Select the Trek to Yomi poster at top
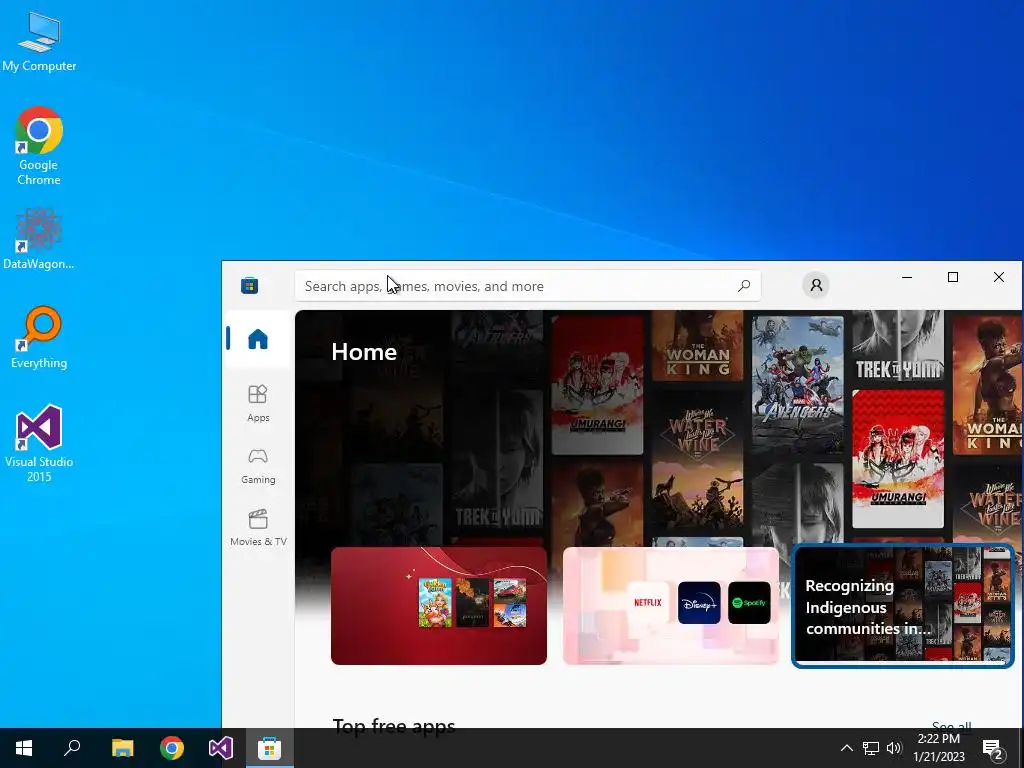The height and width of the screenshot is (768, 1024). [898, 346]
